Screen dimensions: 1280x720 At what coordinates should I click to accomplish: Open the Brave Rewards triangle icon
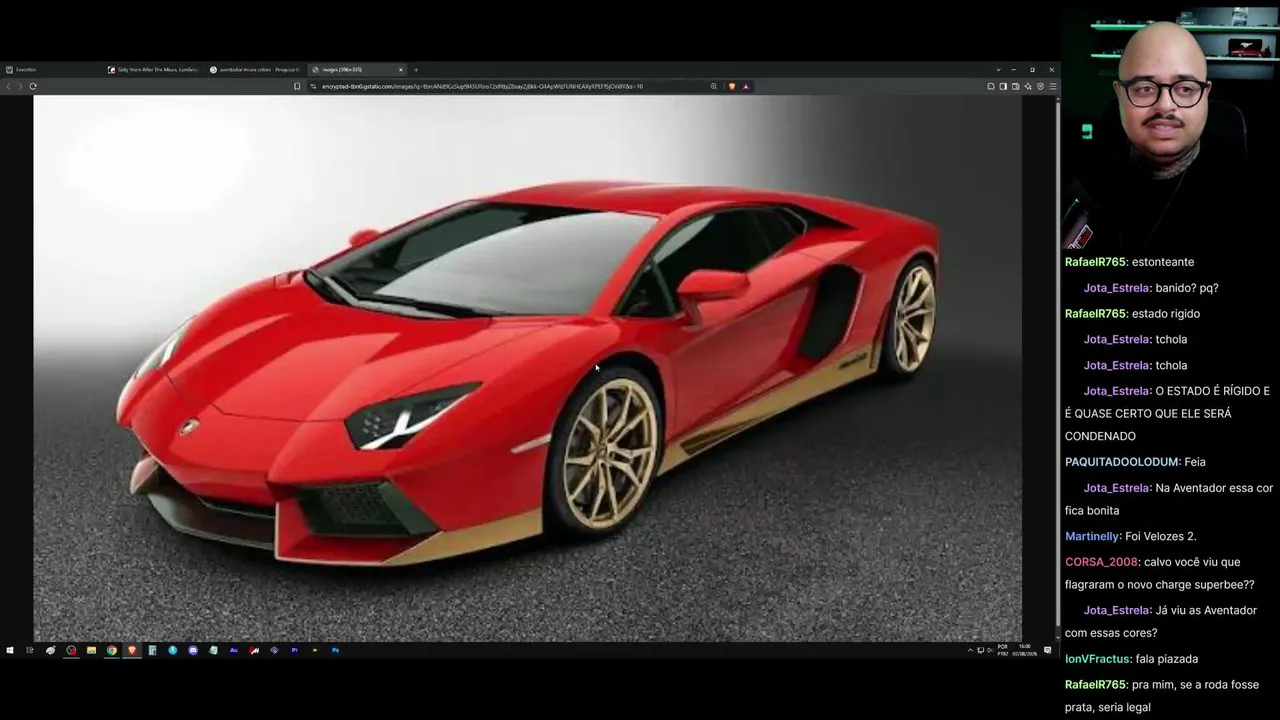coord(745,86)
